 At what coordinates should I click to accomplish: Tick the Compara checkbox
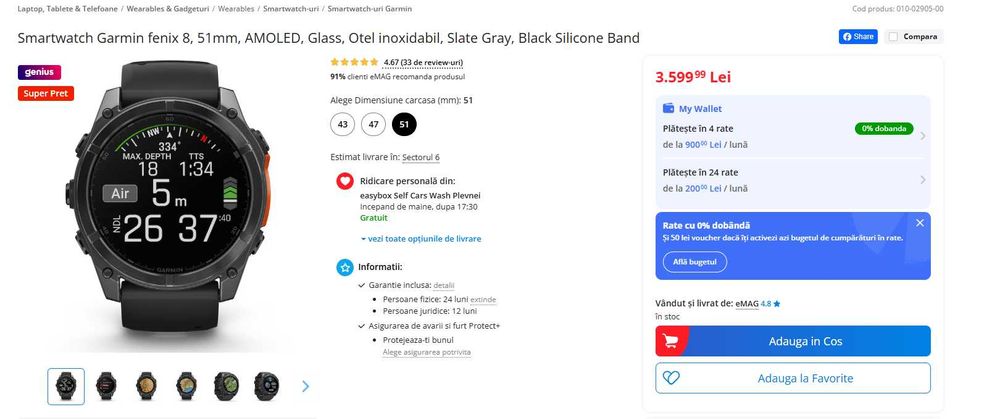point(894,37)
